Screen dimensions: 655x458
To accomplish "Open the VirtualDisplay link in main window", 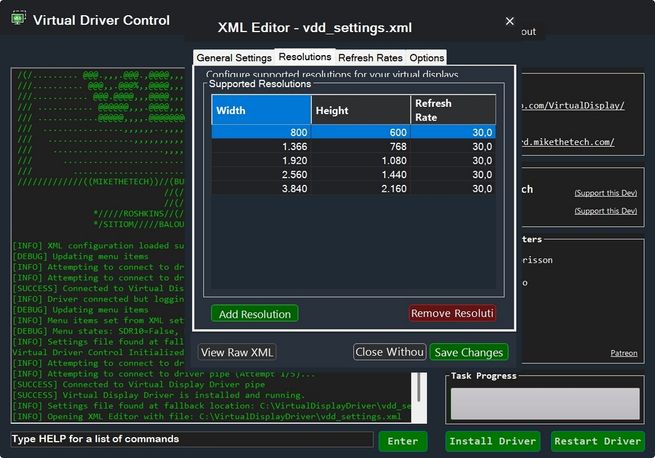I will 572,105.
